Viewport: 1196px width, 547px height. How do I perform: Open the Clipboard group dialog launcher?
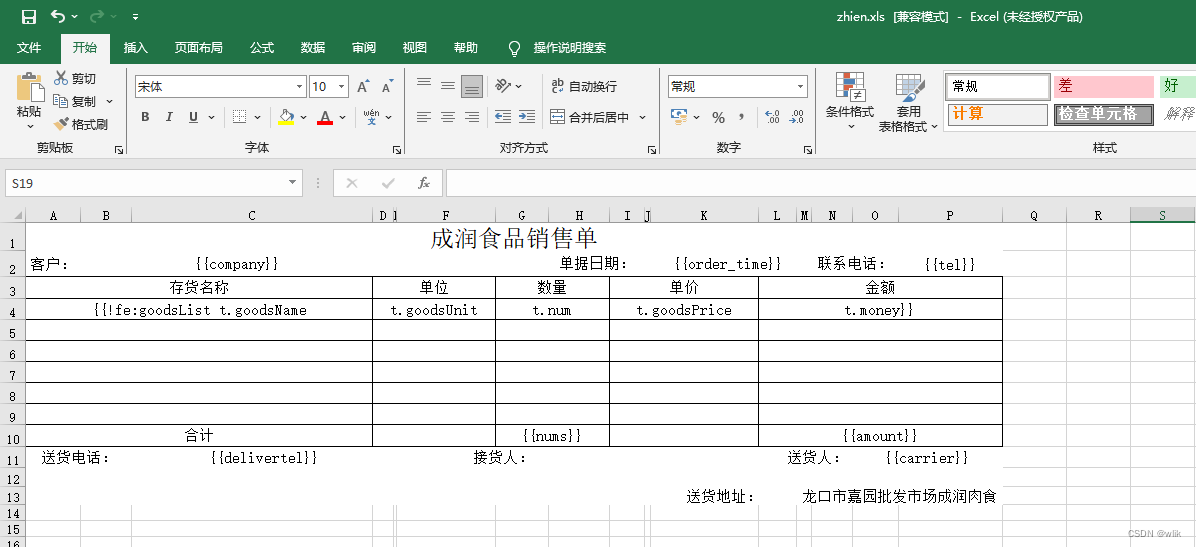click(118, 150)
